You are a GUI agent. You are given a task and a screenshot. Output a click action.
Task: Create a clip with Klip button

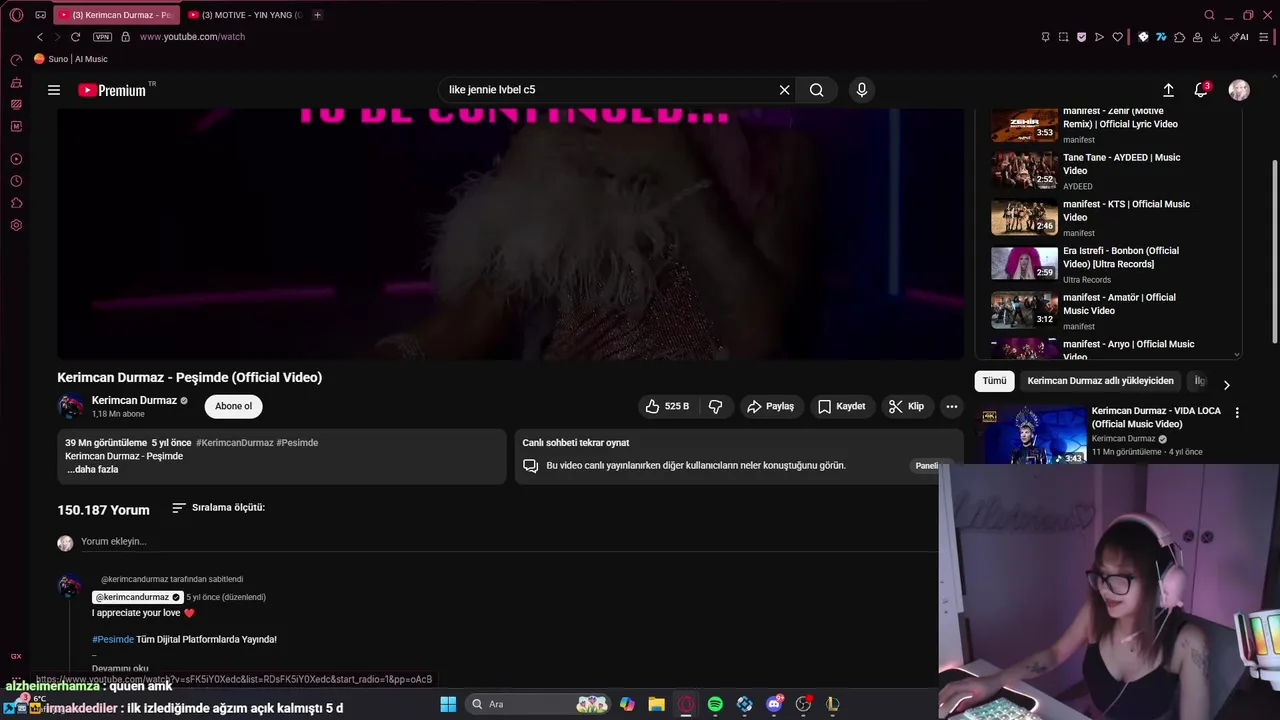(906, 406)
